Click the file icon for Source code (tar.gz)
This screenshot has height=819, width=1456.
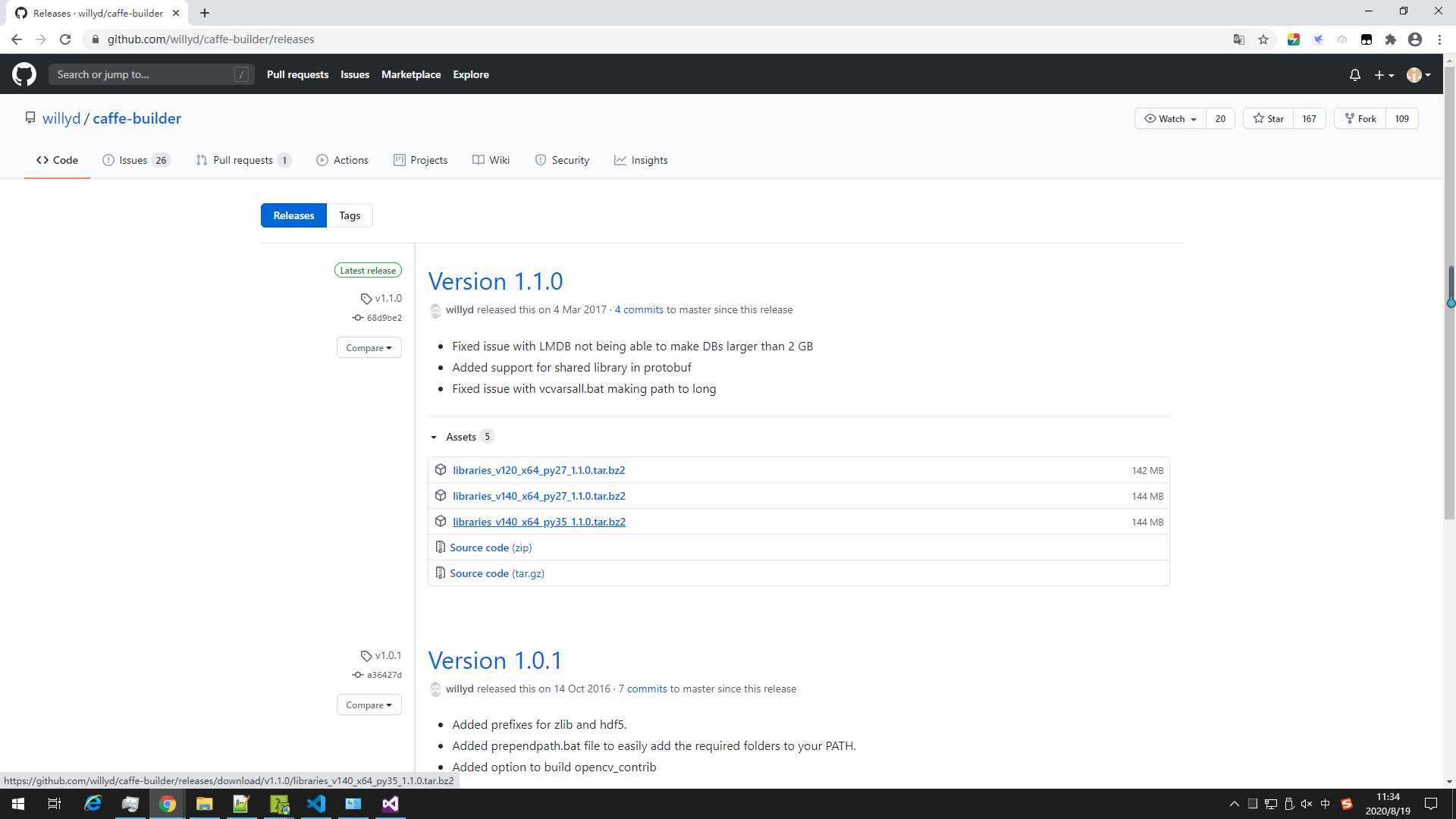tap(441, 573)
